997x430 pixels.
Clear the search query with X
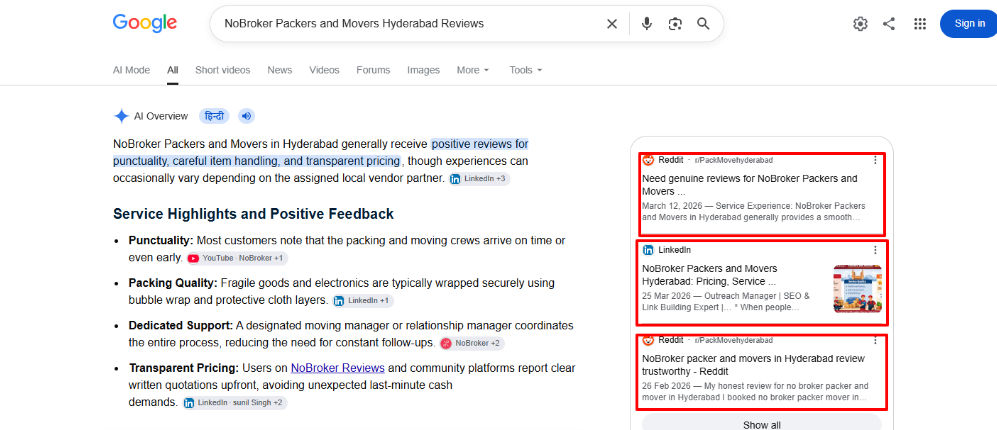coord(612,24)
